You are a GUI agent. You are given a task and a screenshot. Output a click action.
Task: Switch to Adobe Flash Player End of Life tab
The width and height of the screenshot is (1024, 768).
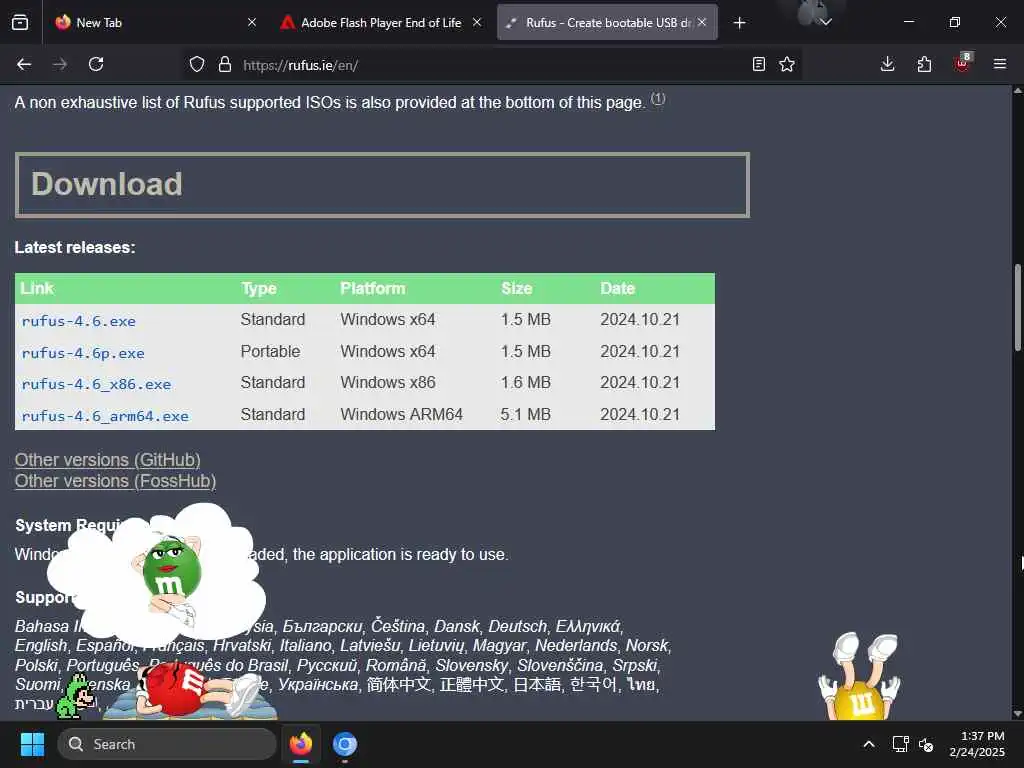point(381,22)
